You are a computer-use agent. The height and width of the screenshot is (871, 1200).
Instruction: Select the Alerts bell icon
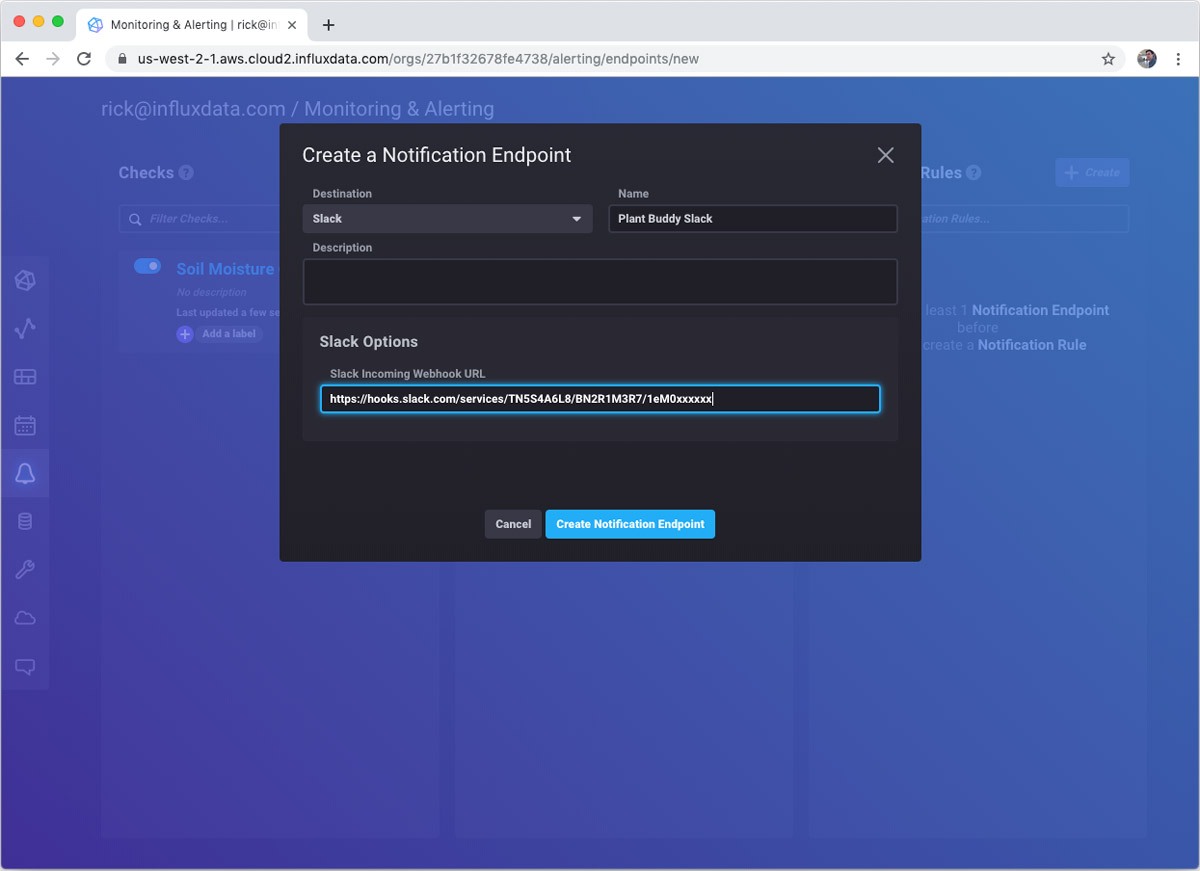click(x=26, y=473)
